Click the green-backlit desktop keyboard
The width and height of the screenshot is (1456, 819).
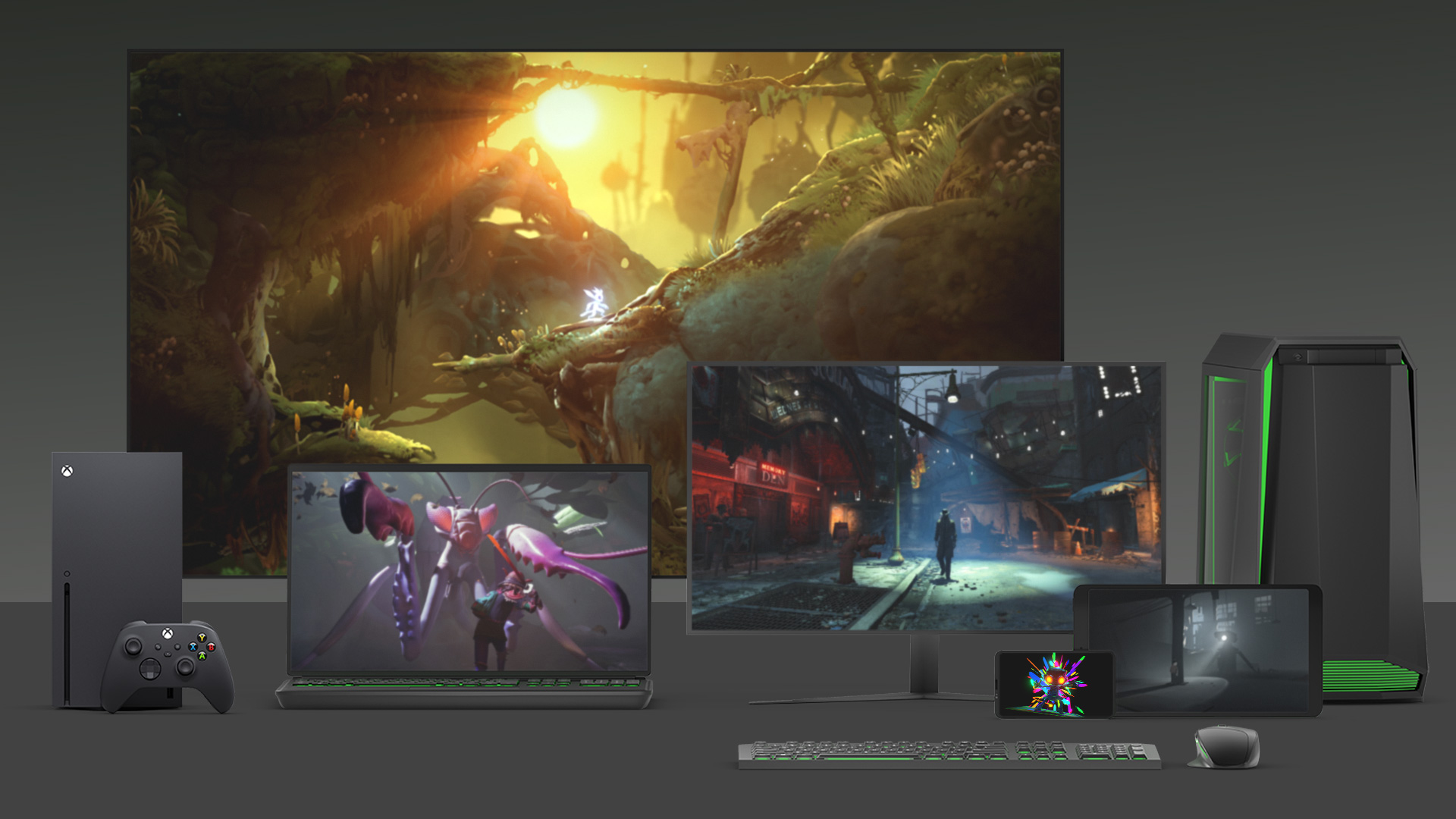(949, 754)
